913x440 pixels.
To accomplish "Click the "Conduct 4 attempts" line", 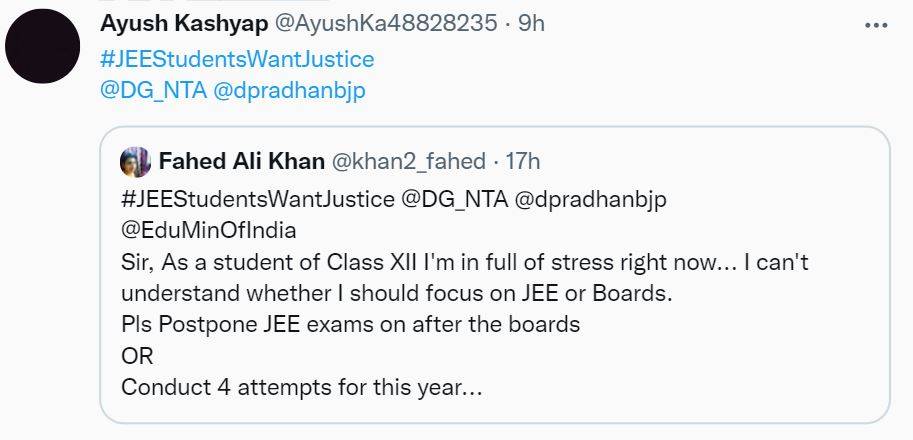I will (x=301, y=387).
